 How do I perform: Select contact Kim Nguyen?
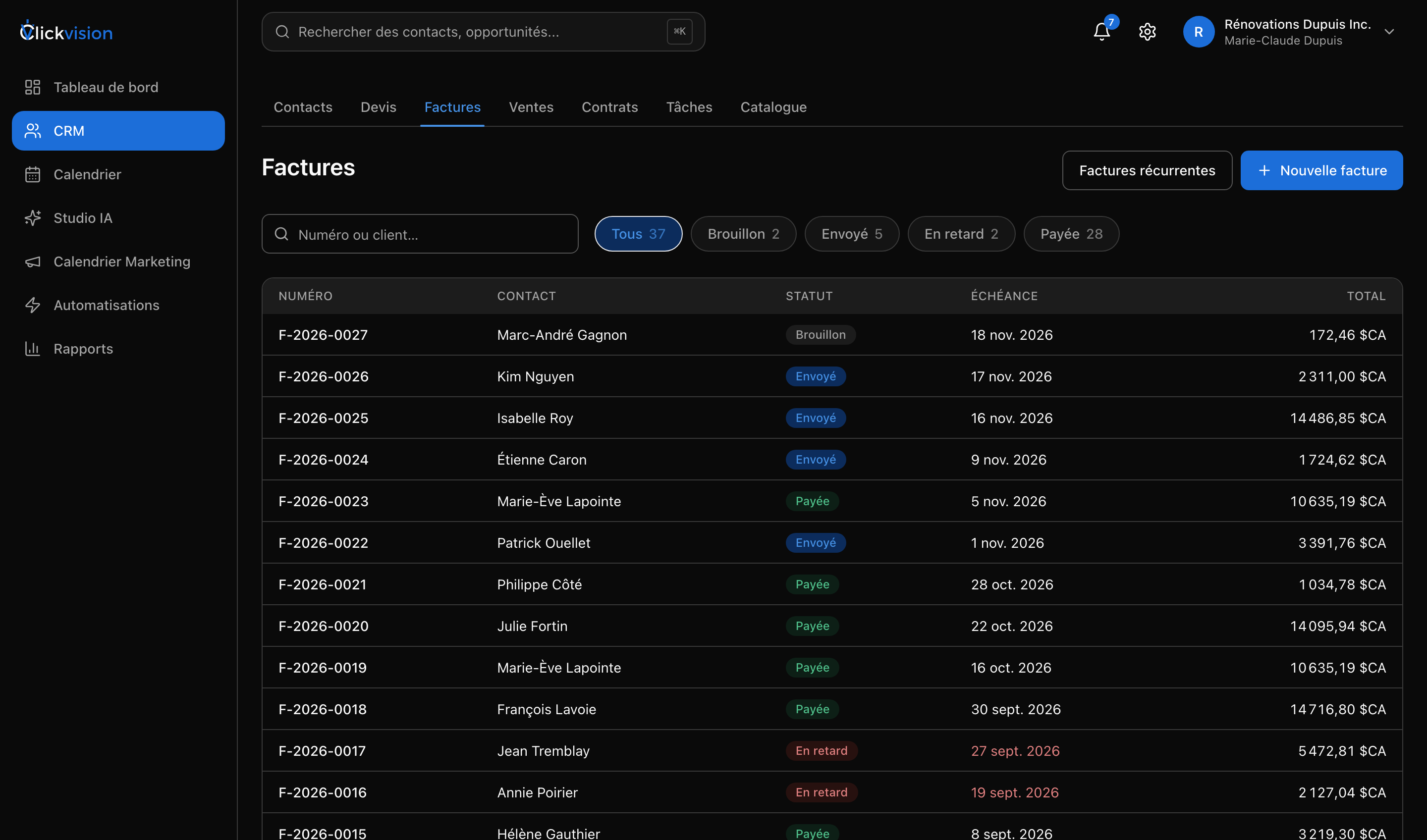[536, 376]
